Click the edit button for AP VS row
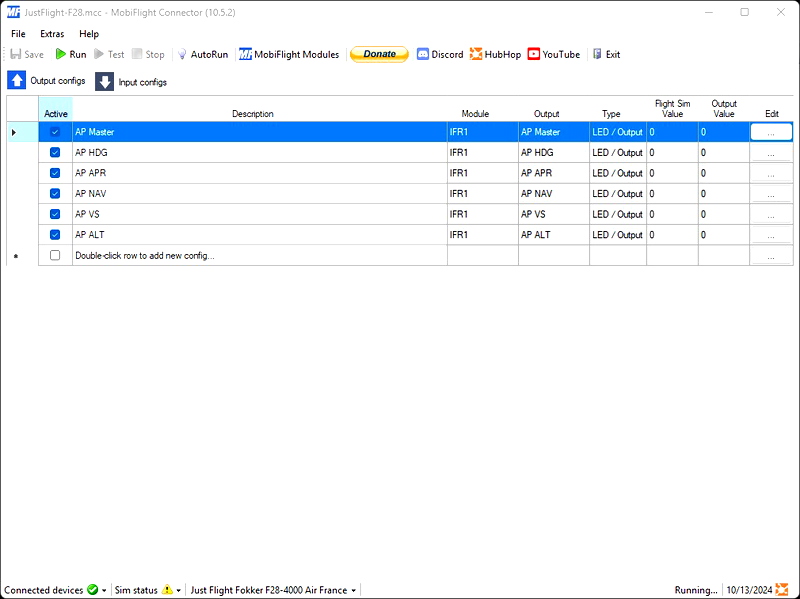Screen dimensions: 800x599 click(770, 215)
